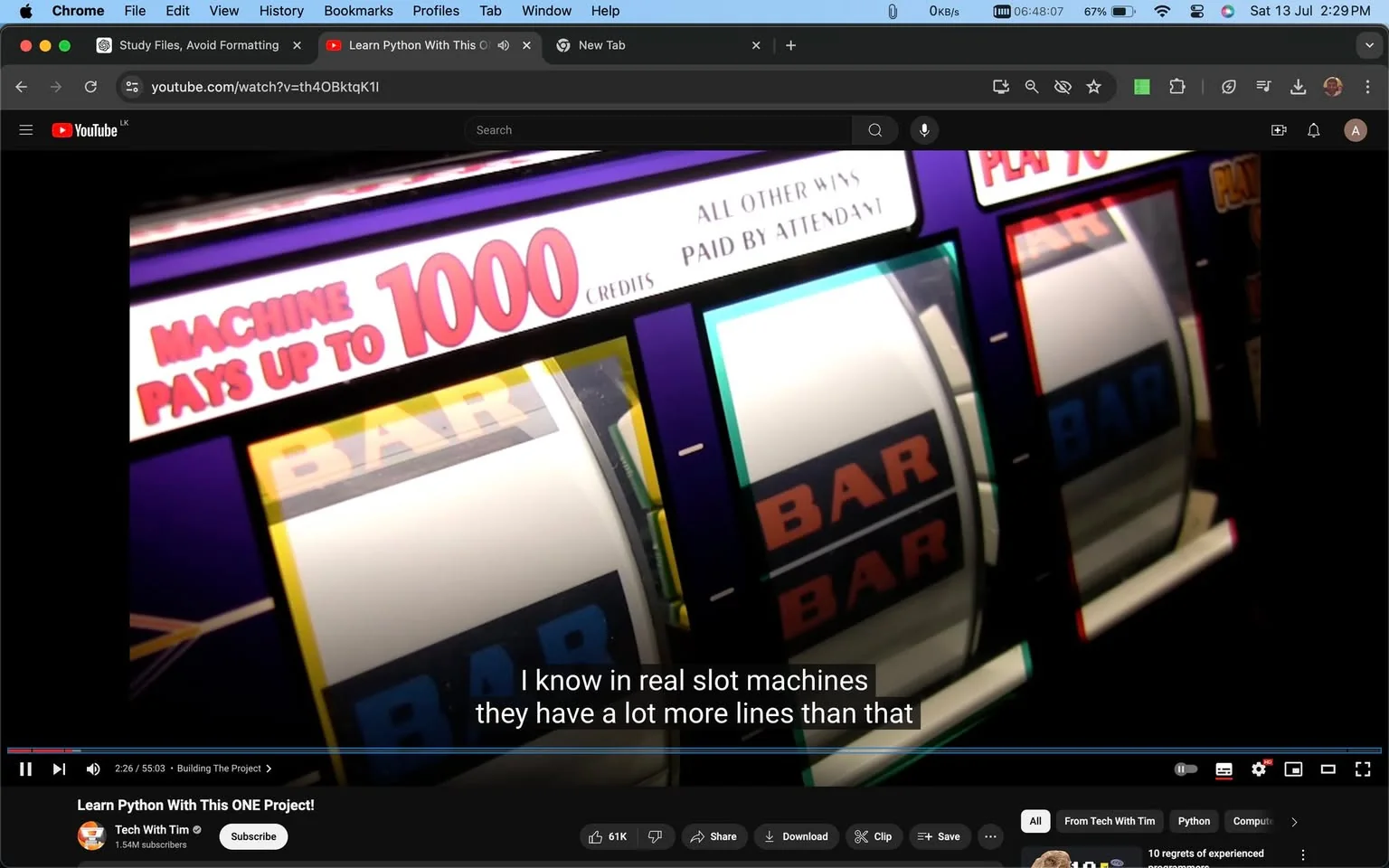Image resolution: width=1389 pixels, height=868 pixels.
Task: Open Tech With Tim channel avatar
Action: point(91,835)
